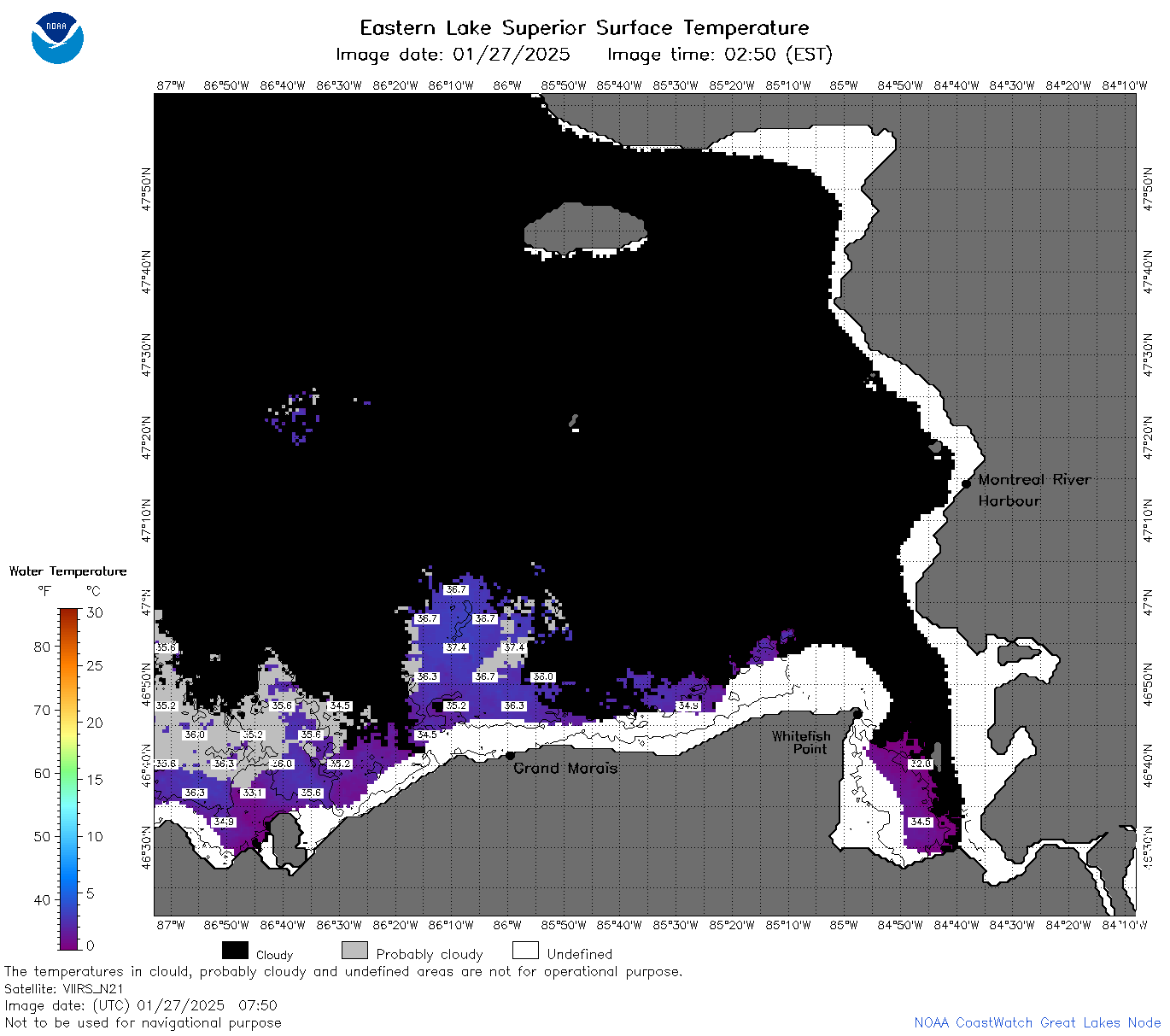Click the small gray island mid-lake
The height and width of the screenshot is (1036, 1170).
(x=574, y=420)
